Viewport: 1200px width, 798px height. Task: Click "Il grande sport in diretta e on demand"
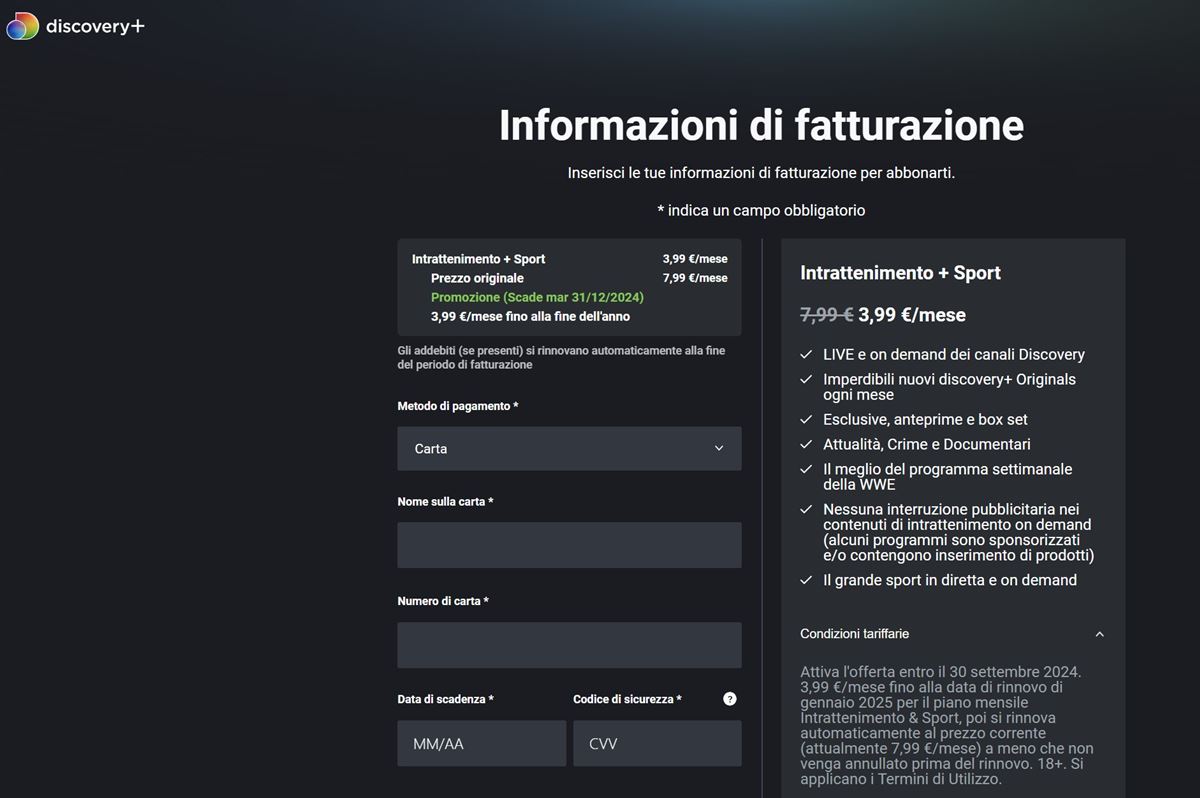pyautogui.click(x=950, y=581)
